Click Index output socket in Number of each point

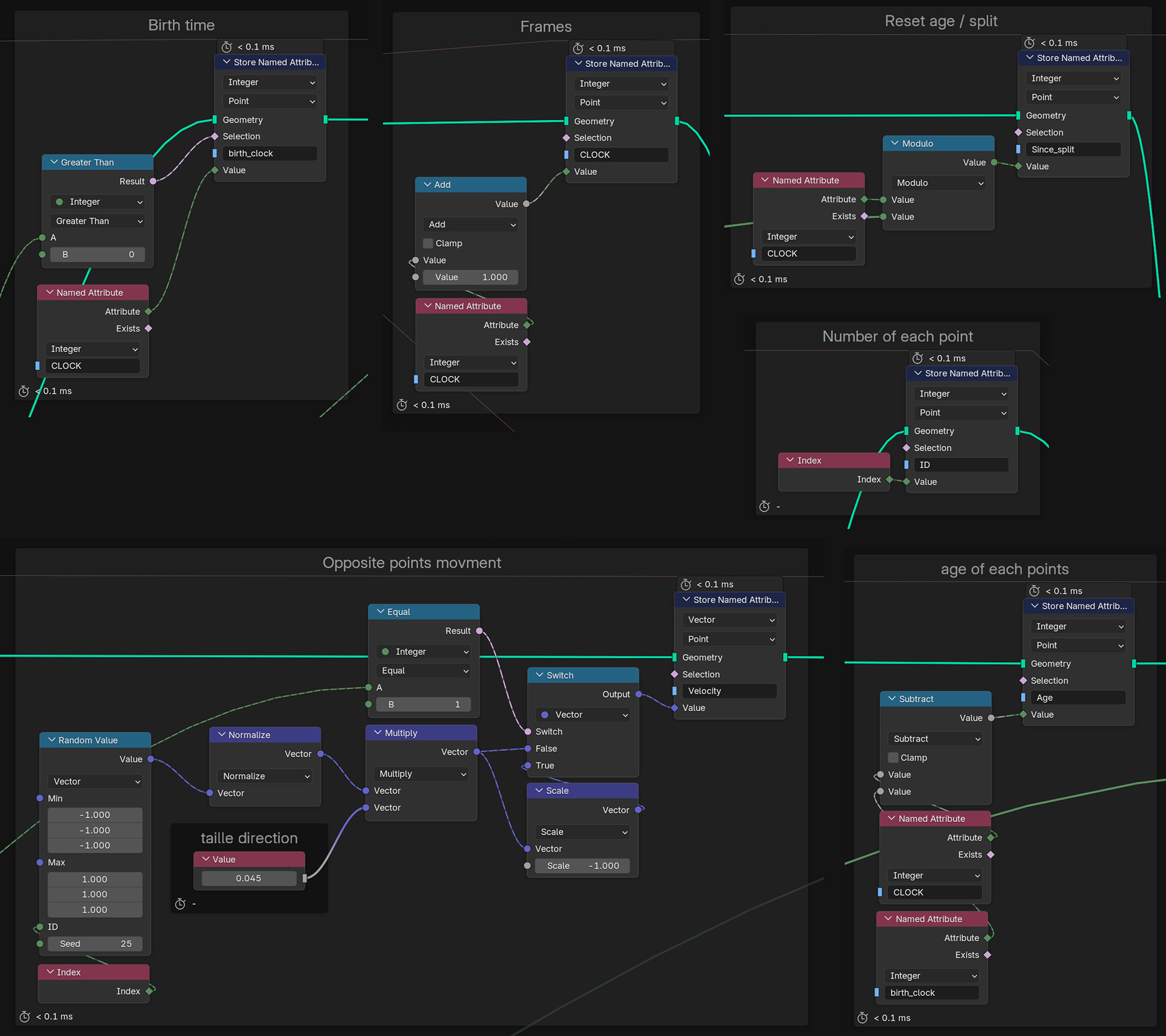point(889,480)
